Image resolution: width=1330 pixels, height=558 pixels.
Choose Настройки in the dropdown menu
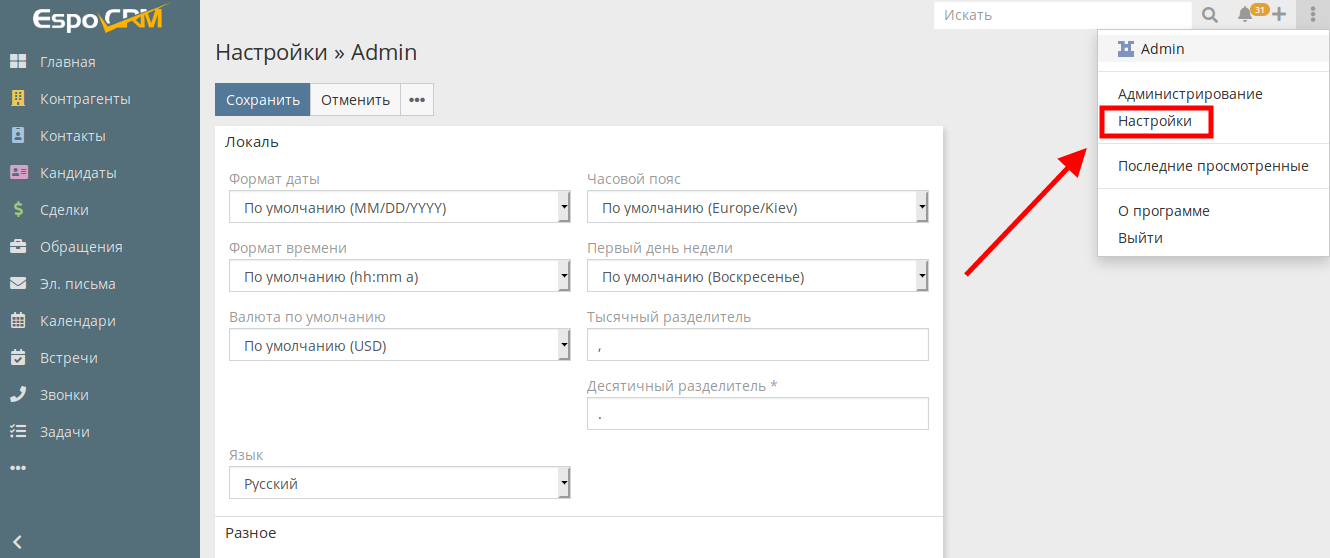coord(1155,121)
